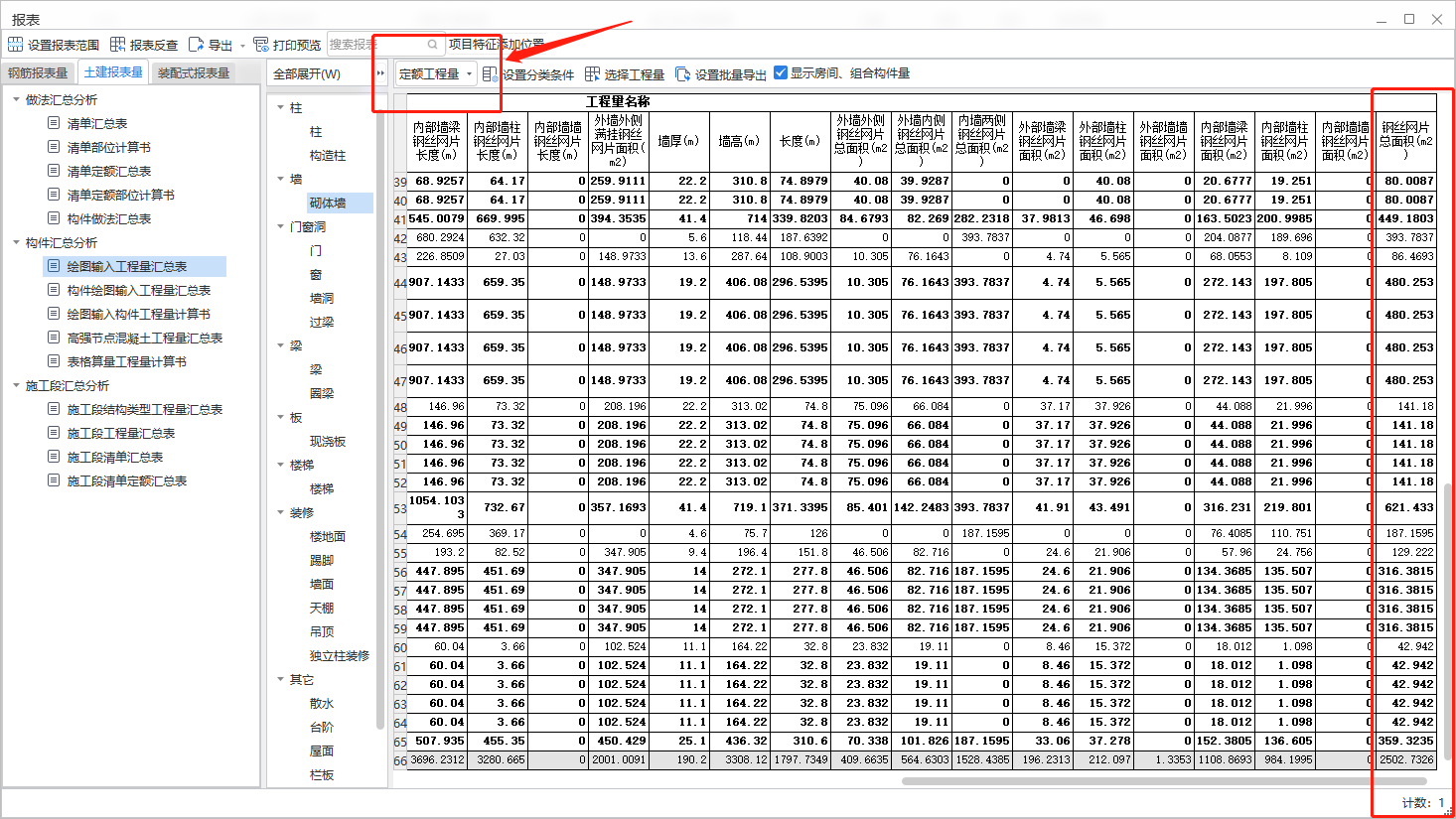Select 独立柱装修 in the component tree
The height and width of the screenshot is (819, 1456).
340,655
